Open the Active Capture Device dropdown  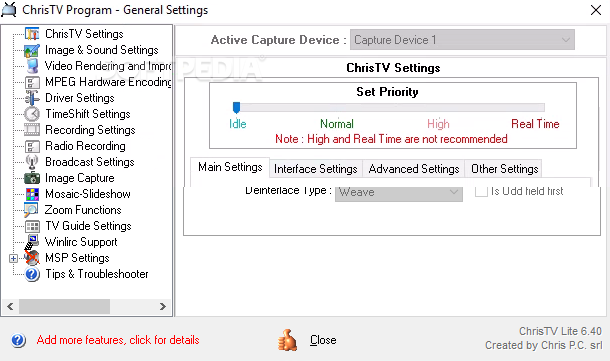462,40
